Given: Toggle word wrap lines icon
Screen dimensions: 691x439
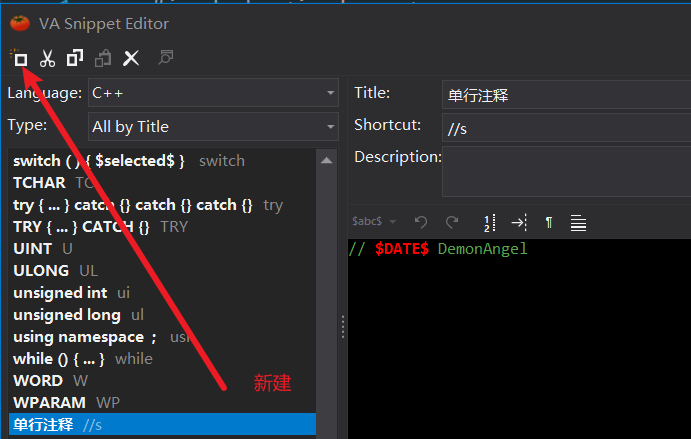Looking at the screenshot, I should tap(578, 223).
